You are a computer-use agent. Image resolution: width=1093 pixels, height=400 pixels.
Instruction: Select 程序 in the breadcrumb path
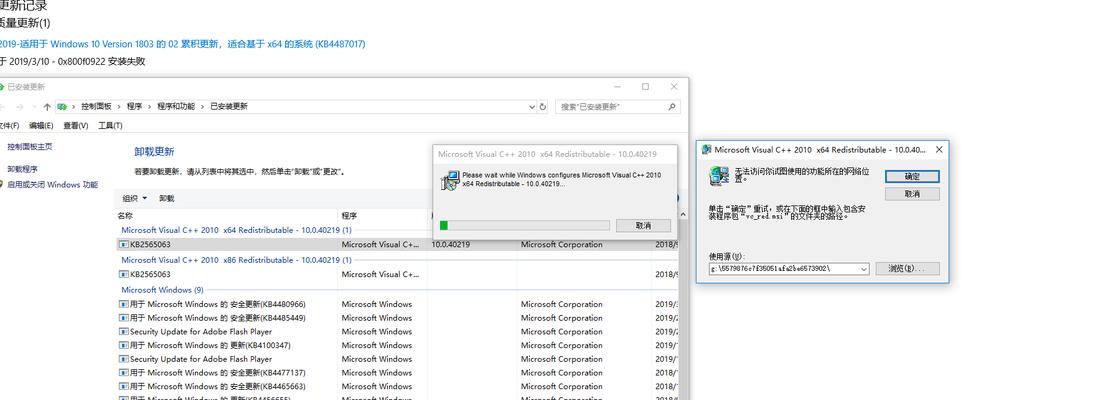[x=135, y=107]
